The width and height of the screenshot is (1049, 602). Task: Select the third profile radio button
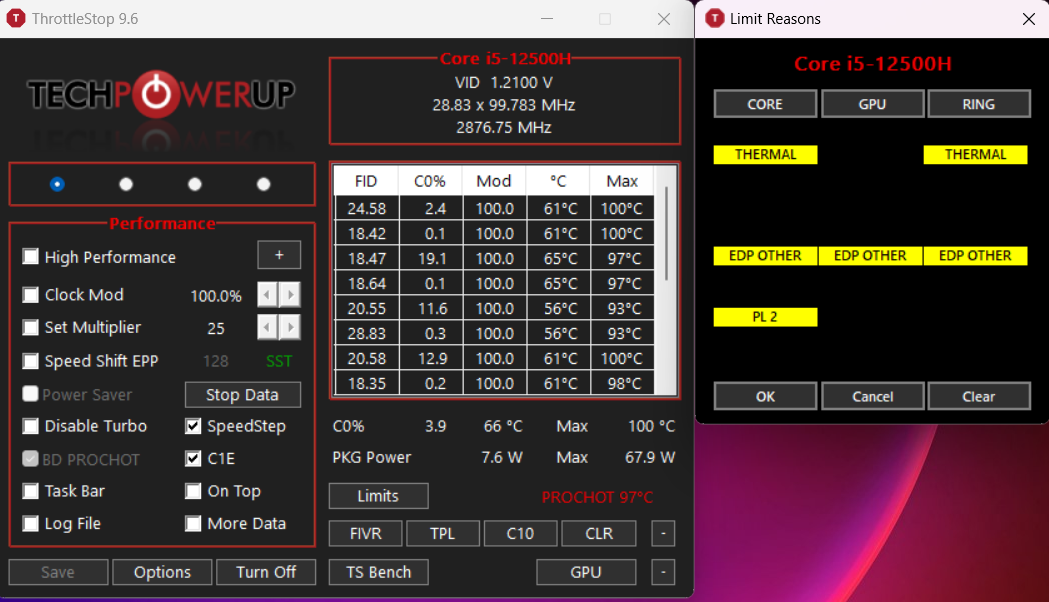coord(195,184)
